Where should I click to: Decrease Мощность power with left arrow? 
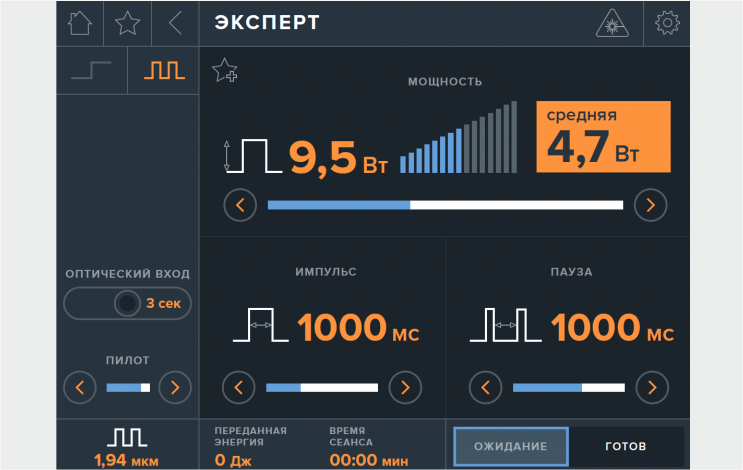tap(240, 205)
